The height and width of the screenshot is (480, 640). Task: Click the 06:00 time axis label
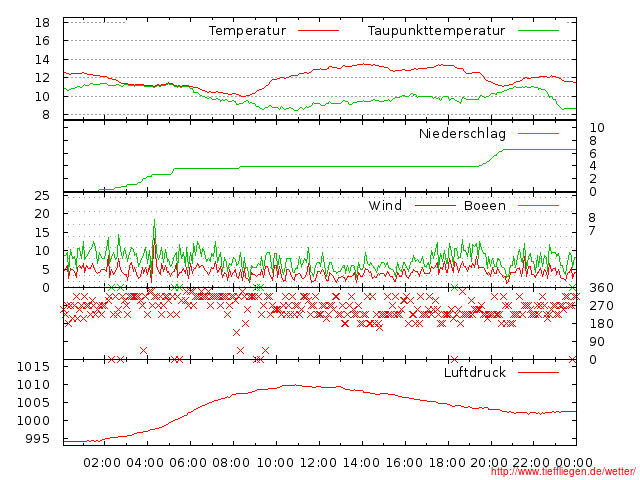[x=188, y=463]
